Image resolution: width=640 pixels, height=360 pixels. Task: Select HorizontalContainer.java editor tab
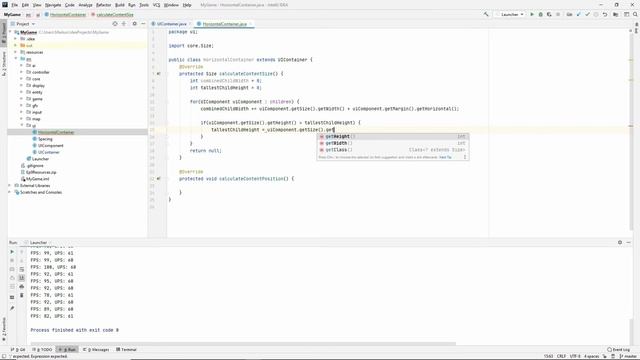(x=224, y=24)
